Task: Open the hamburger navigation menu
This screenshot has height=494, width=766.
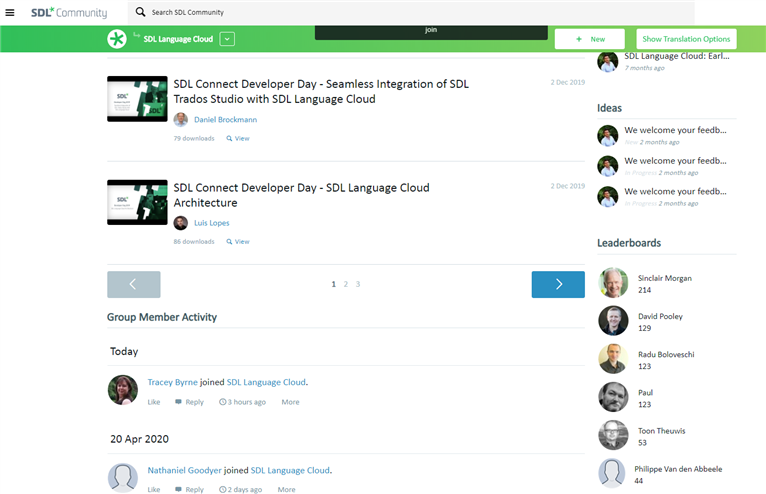Action: 10,13
